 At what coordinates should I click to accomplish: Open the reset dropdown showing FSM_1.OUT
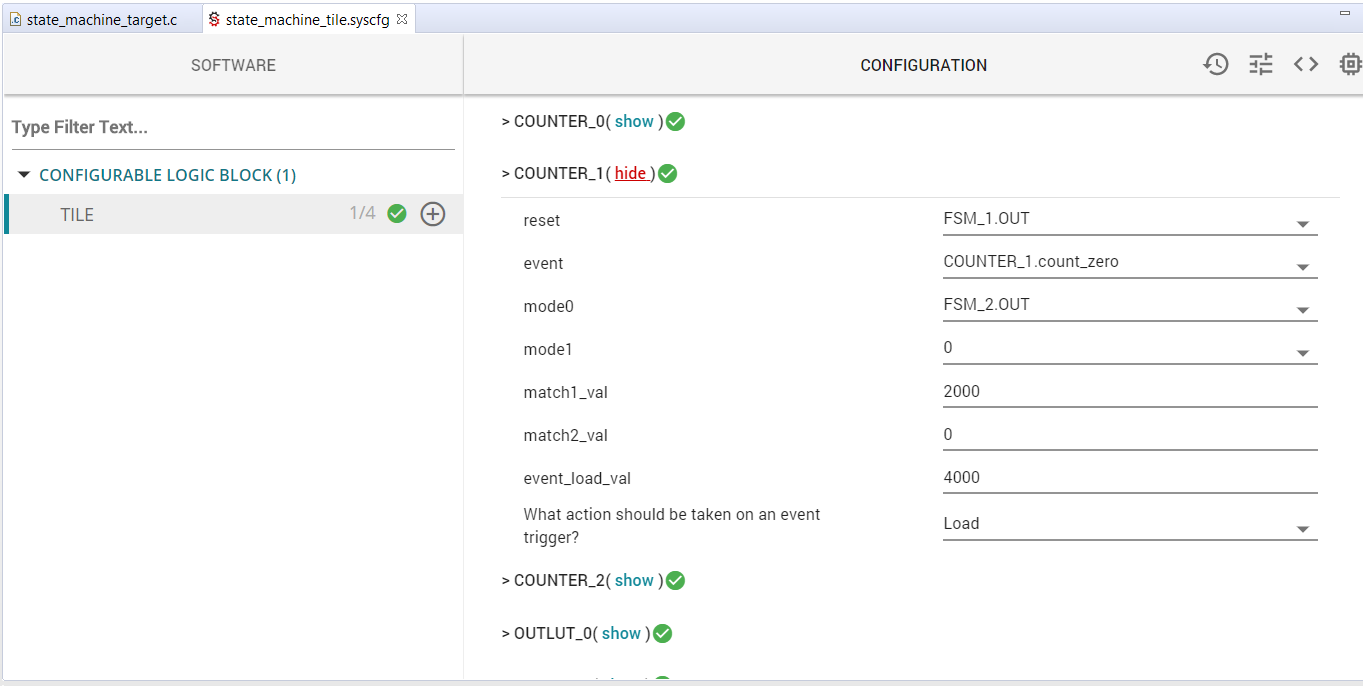pyautogui.click(x=1129, y=220)
